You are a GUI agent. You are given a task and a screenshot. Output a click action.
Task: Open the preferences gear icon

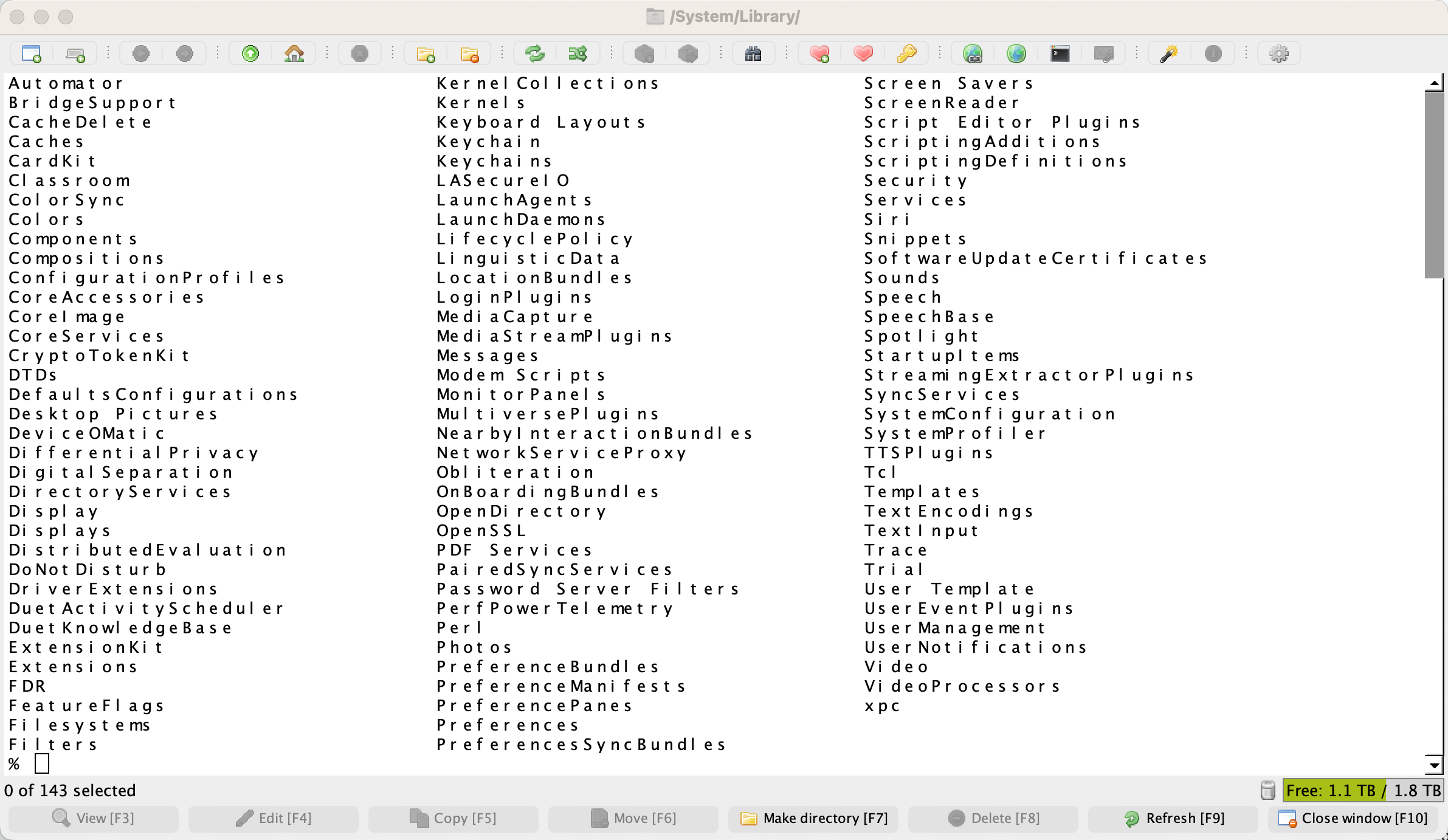pos(1279,53)
